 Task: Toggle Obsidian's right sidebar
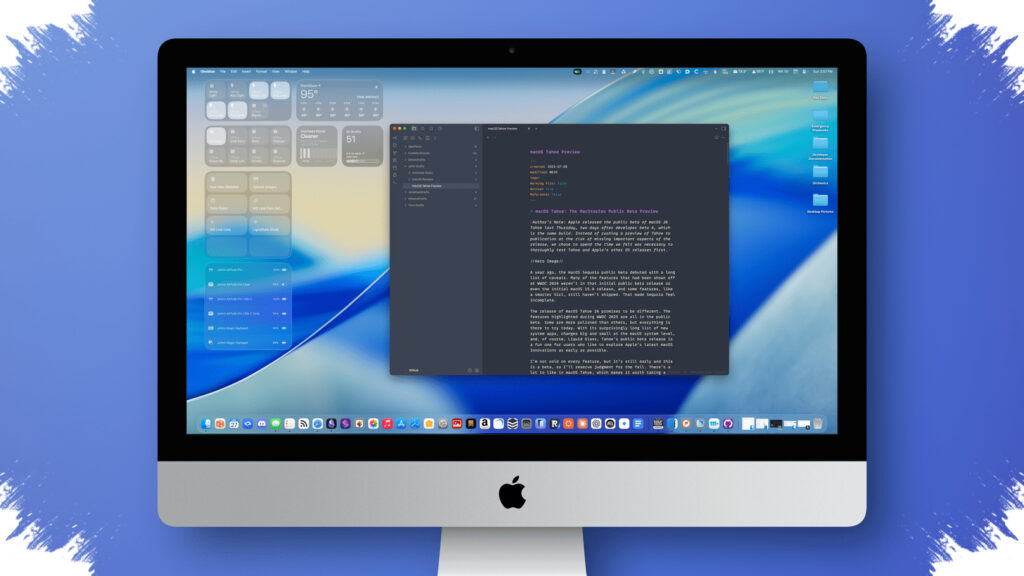point(724,129)
